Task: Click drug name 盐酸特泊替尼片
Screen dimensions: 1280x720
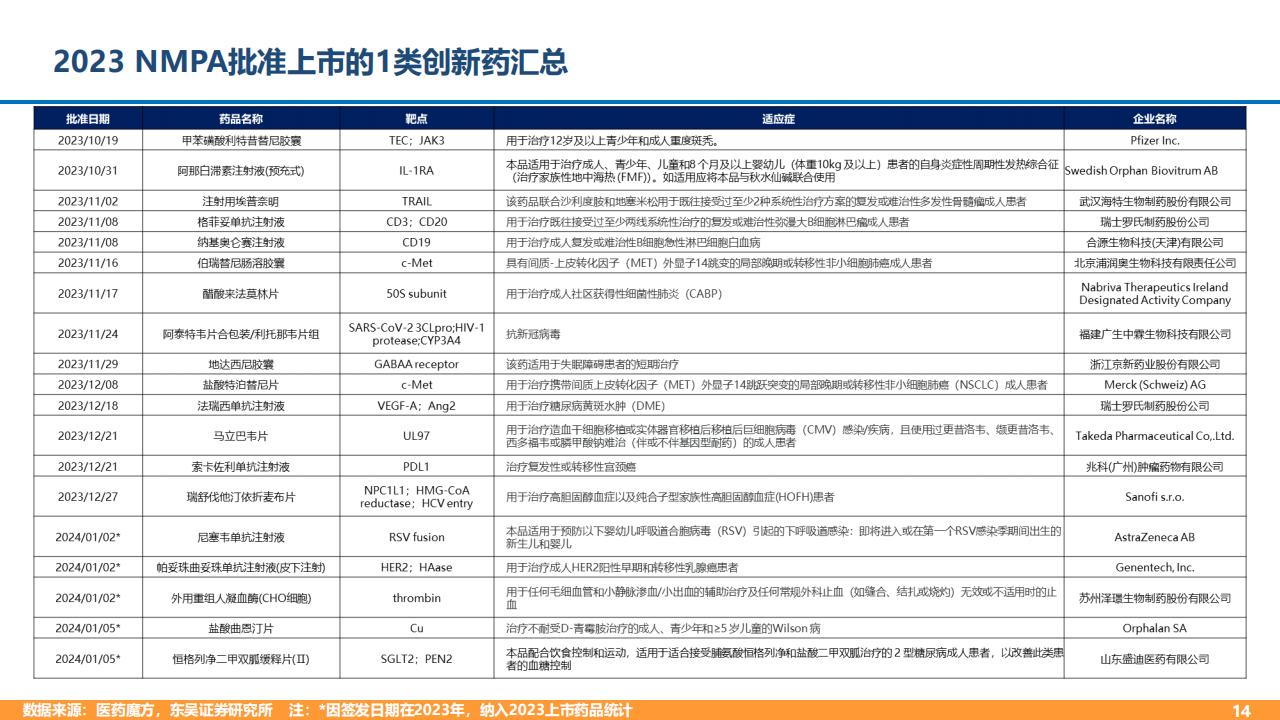Action: 241,385
